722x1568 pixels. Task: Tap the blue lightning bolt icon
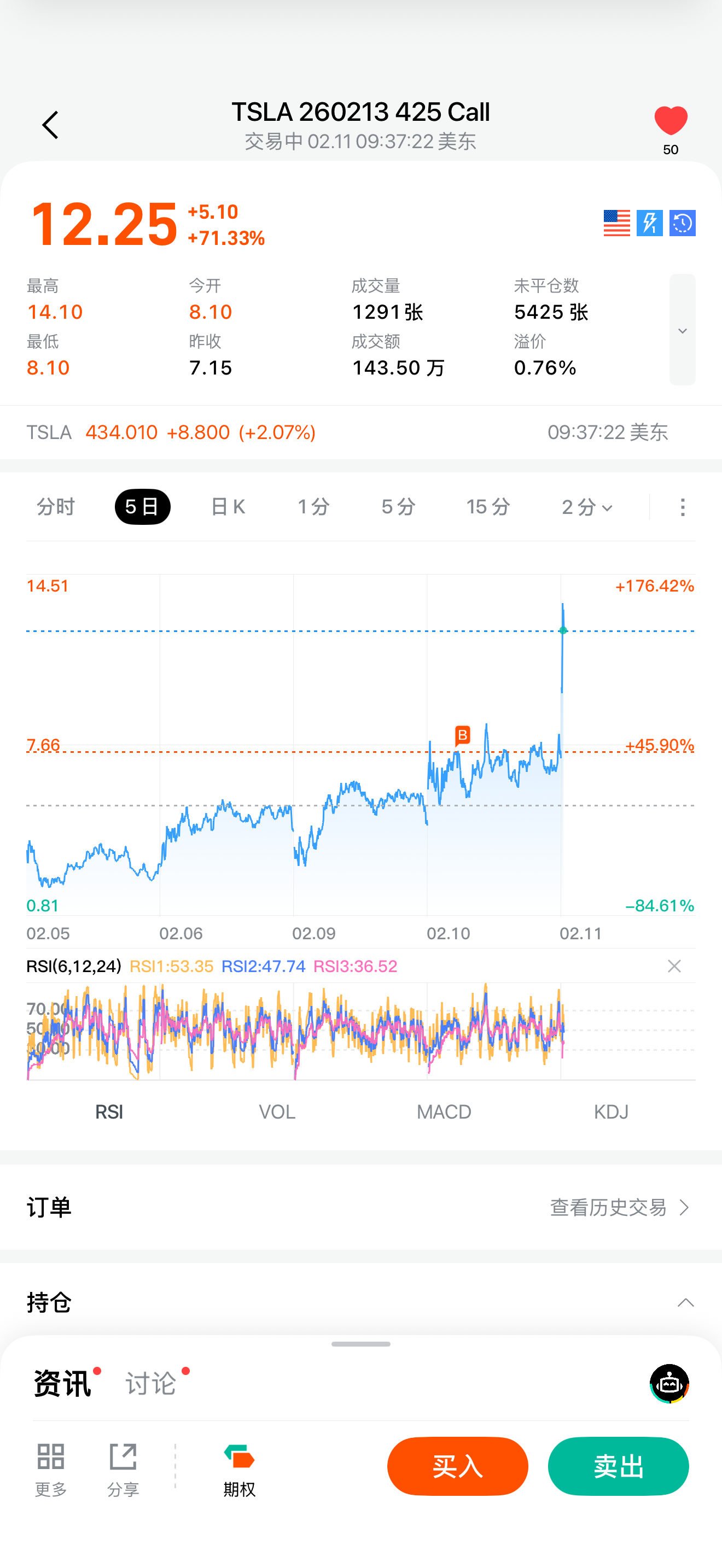[x=650, y=223]
